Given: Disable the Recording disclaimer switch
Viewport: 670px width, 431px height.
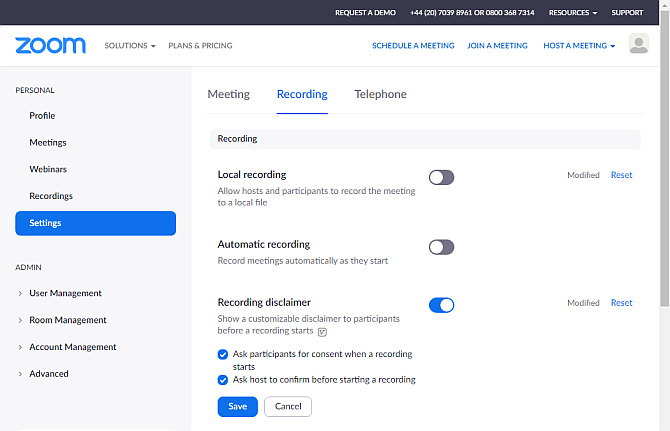Looking at the screenshot, I should point(441,305).
